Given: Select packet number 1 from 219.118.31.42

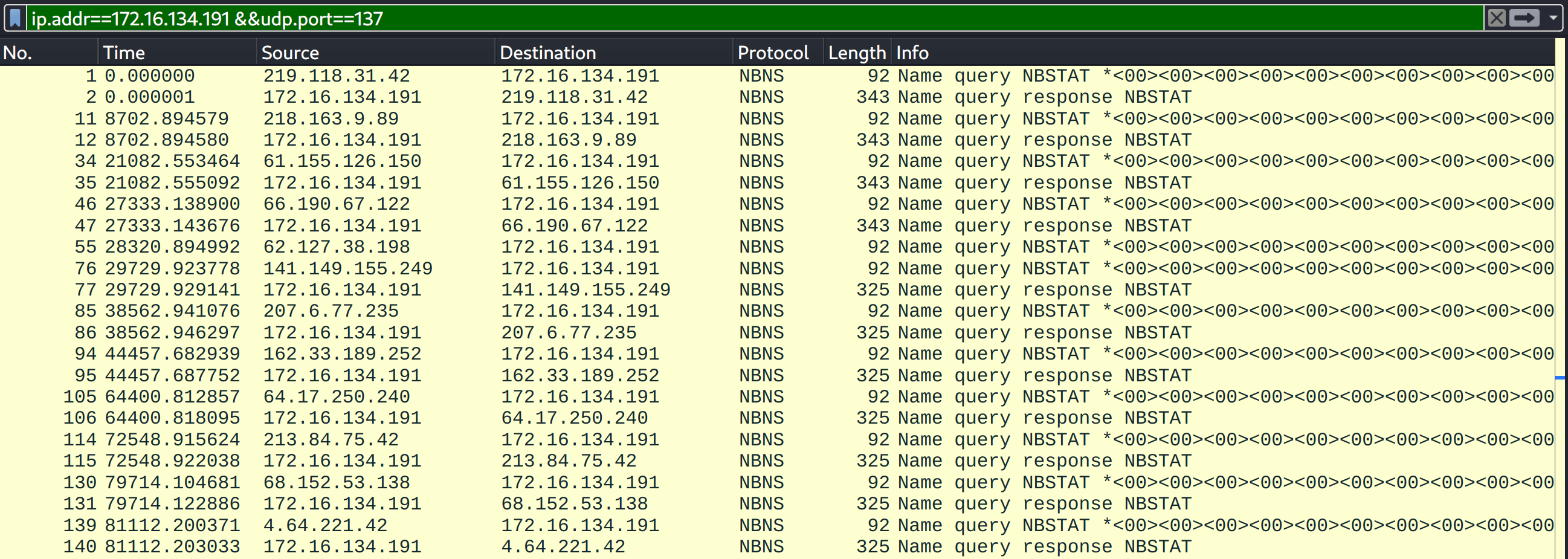Looking at the screenshot, I should (777, 76).
